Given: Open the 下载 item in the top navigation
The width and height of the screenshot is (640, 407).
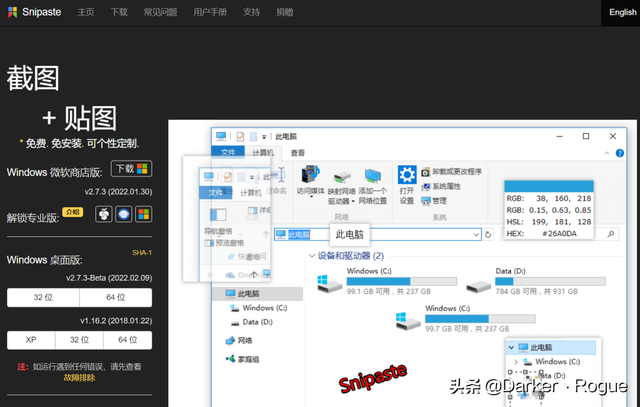Looking at the screenshot, I should (x=119, y=12).
